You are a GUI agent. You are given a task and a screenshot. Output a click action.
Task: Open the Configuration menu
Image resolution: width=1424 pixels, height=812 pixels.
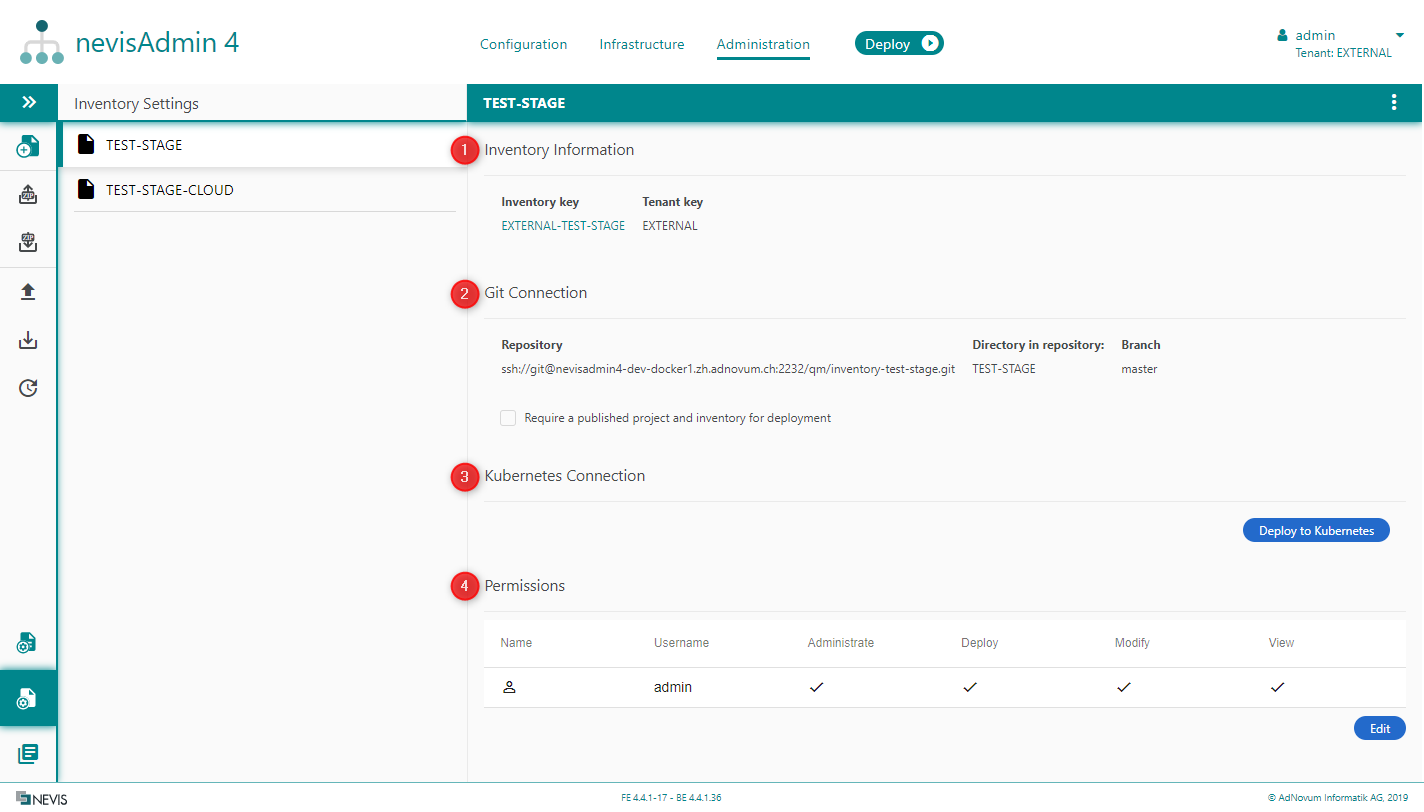[x=523, y=44]
